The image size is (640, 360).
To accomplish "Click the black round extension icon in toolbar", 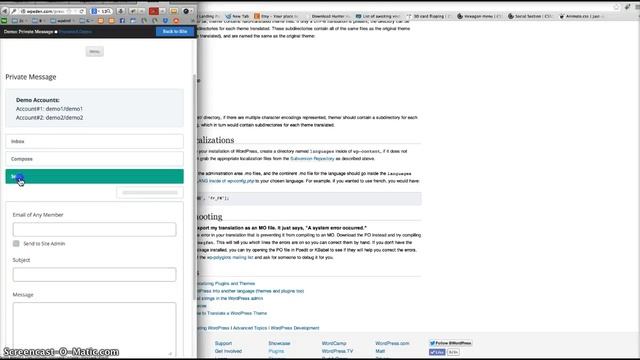I will [186, 11].
